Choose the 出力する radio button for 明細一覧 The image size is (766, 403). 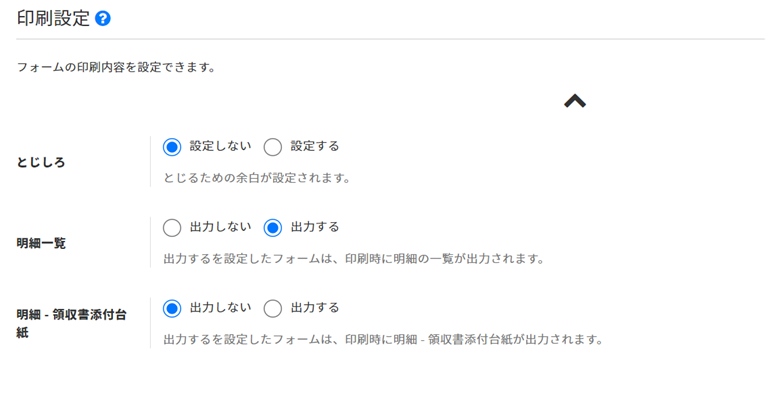(273, 227)
